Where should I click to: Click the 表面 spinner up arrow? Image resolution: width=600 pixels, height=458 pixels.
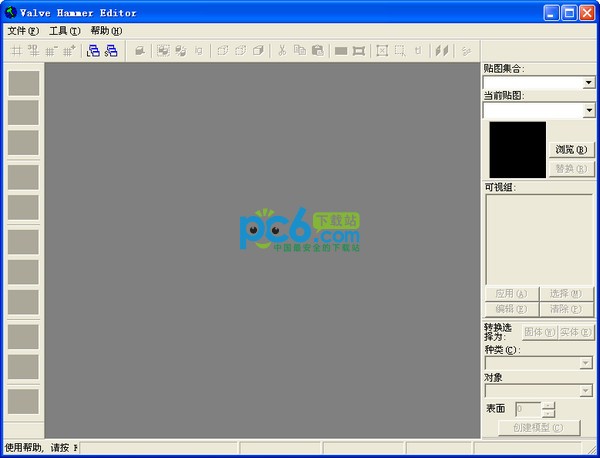point(548,406)
